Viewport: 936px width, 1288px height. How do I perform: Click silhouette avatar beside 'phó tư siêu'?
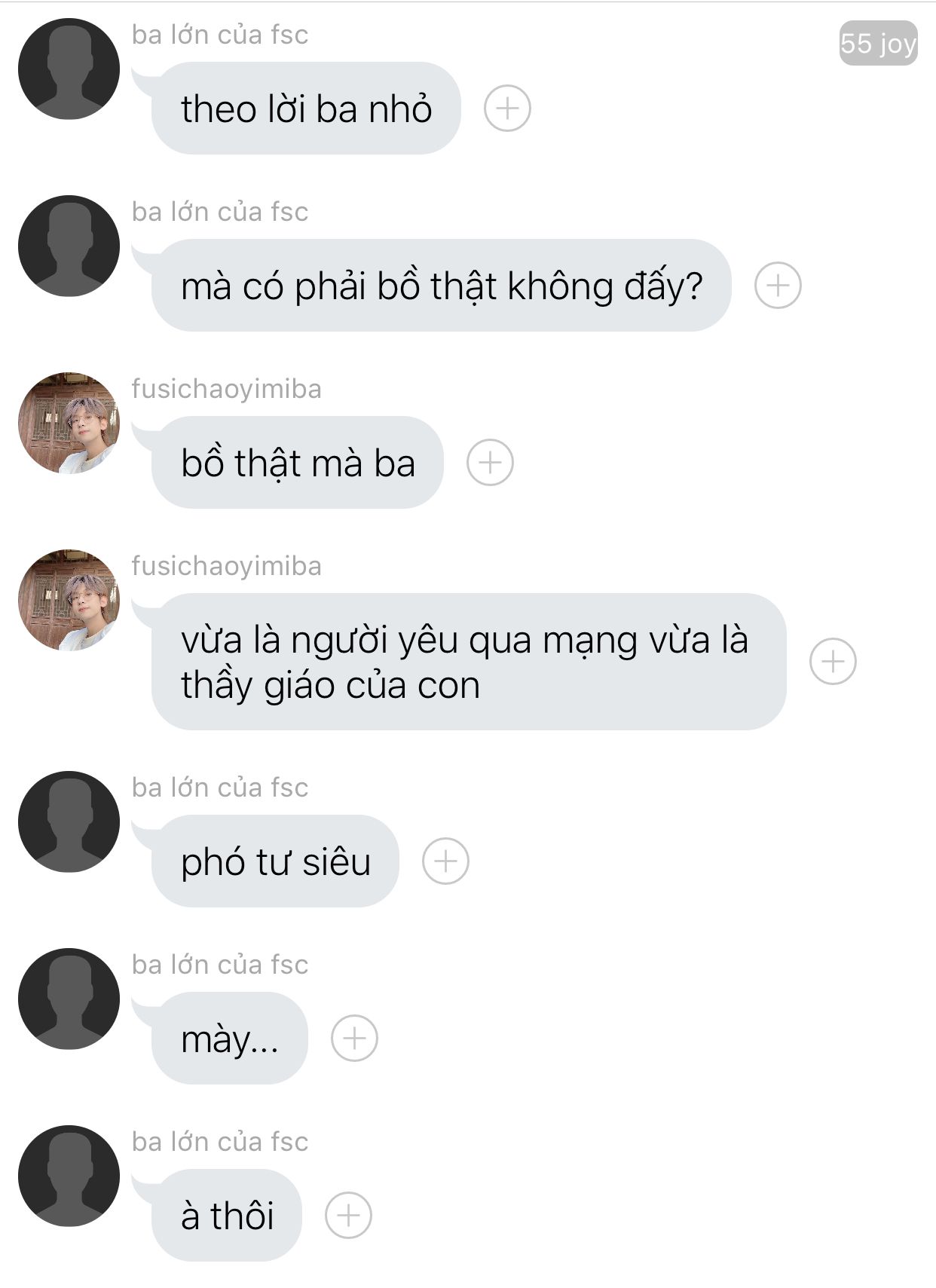(x=69, y=821)
